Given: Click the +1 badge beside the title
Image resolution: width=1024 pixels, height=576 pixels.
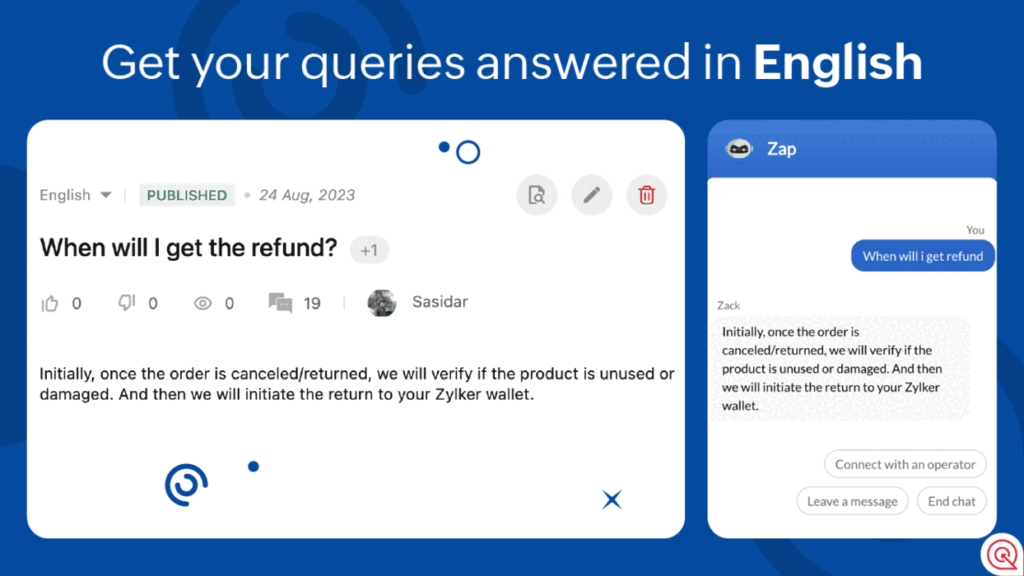Looking at the screenshot, I should pos(369,250).
